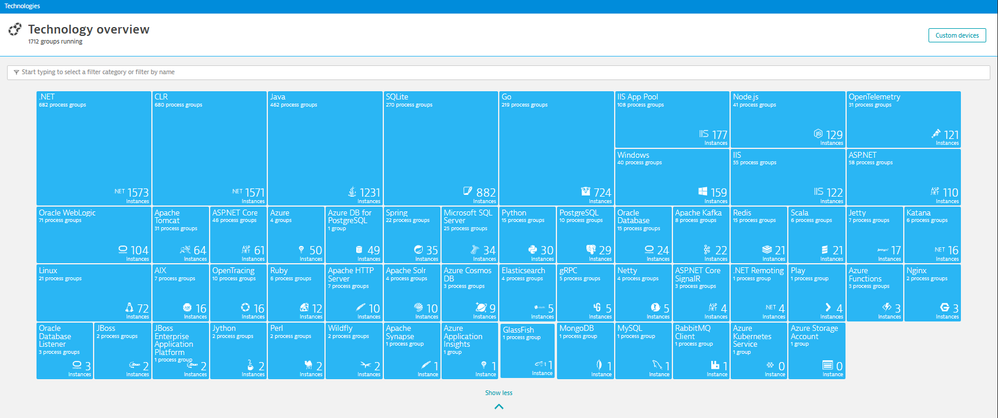998x418 pixels.
Task: Click the Node.js icon beside 129
Action: coord(819,134)
